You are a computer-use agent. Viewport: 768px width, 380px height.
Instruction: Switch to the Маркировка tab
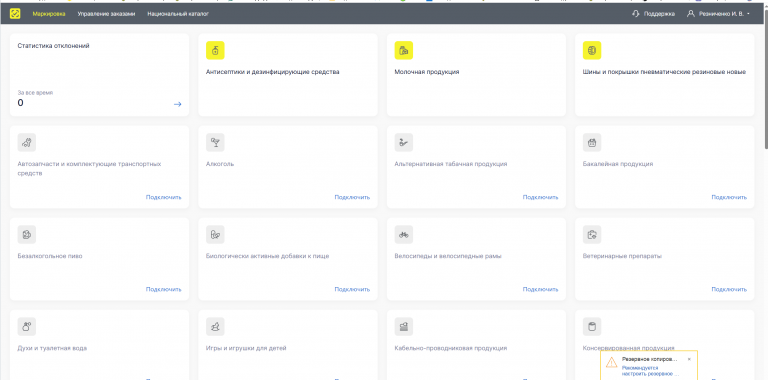click(x=49, y=14)
